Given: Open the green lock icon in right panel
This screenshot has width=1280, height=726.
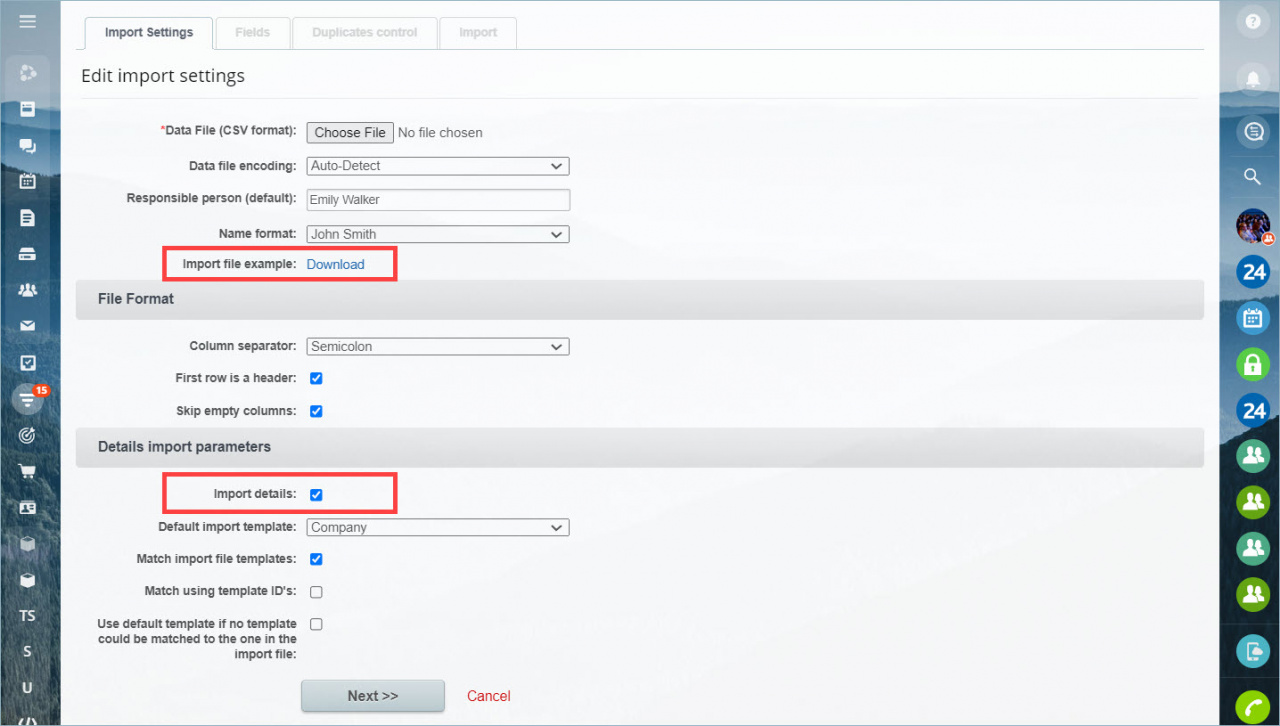Looking at the screenshot, I should point(1253,364).
